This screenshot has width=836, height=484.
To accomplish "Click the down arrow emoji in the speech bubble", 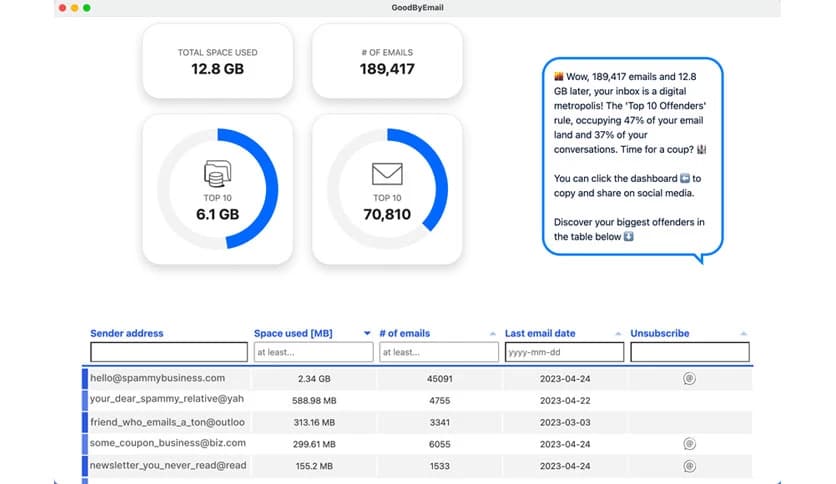I will (x=628, y=237).
